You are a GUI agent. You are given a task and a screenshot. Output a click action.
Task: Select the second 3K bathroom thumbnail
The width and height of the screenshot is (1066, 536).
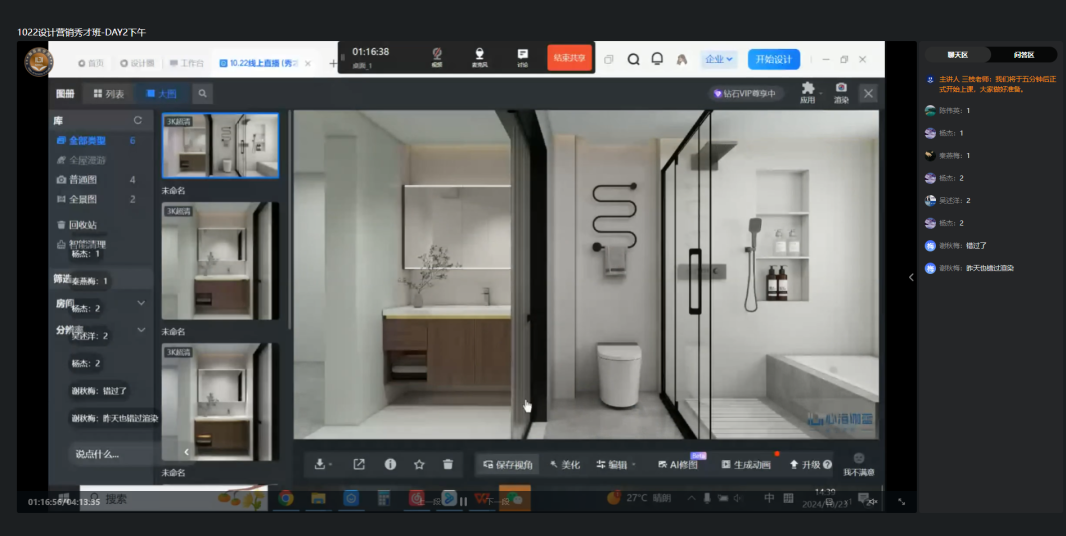point(220,261)
